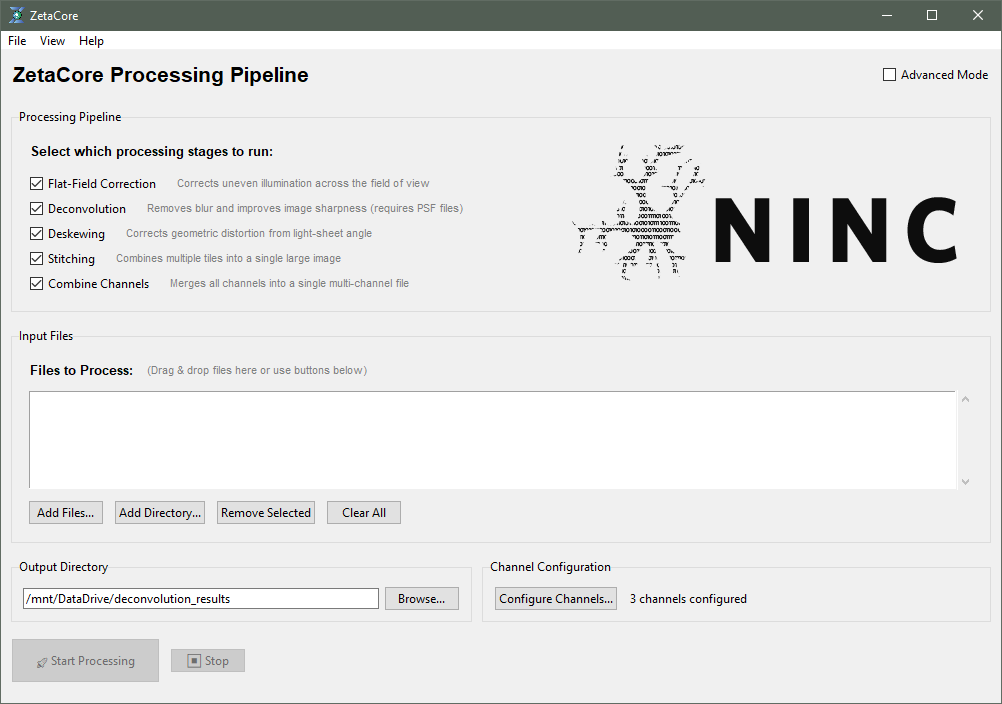Clear All files from the list
This screenshot has width=1002, height=704.
click(x=364, y=513)
